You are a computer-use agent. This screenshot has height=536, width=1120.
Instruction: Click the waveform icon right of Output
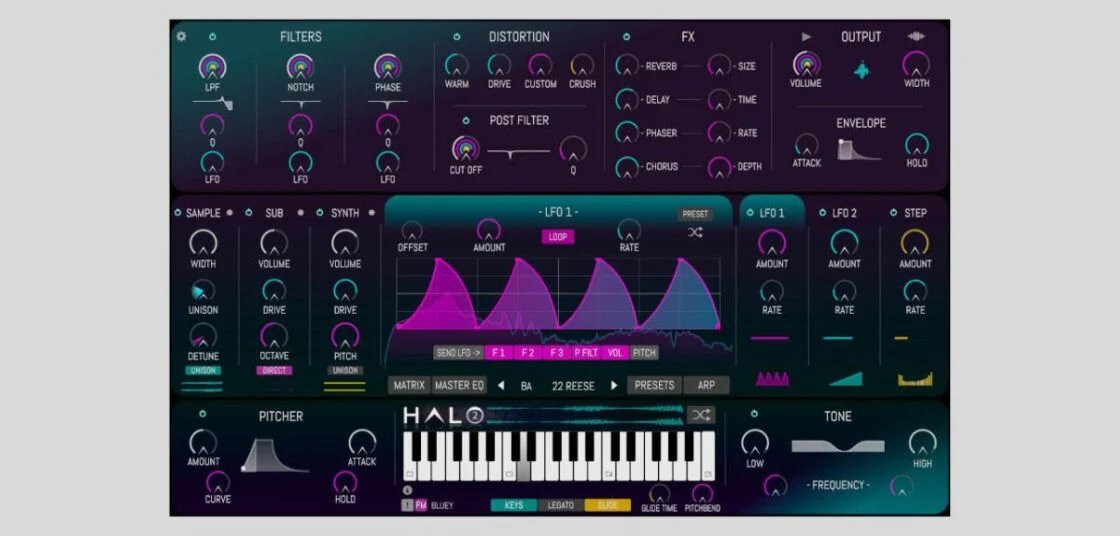point(916,37)
